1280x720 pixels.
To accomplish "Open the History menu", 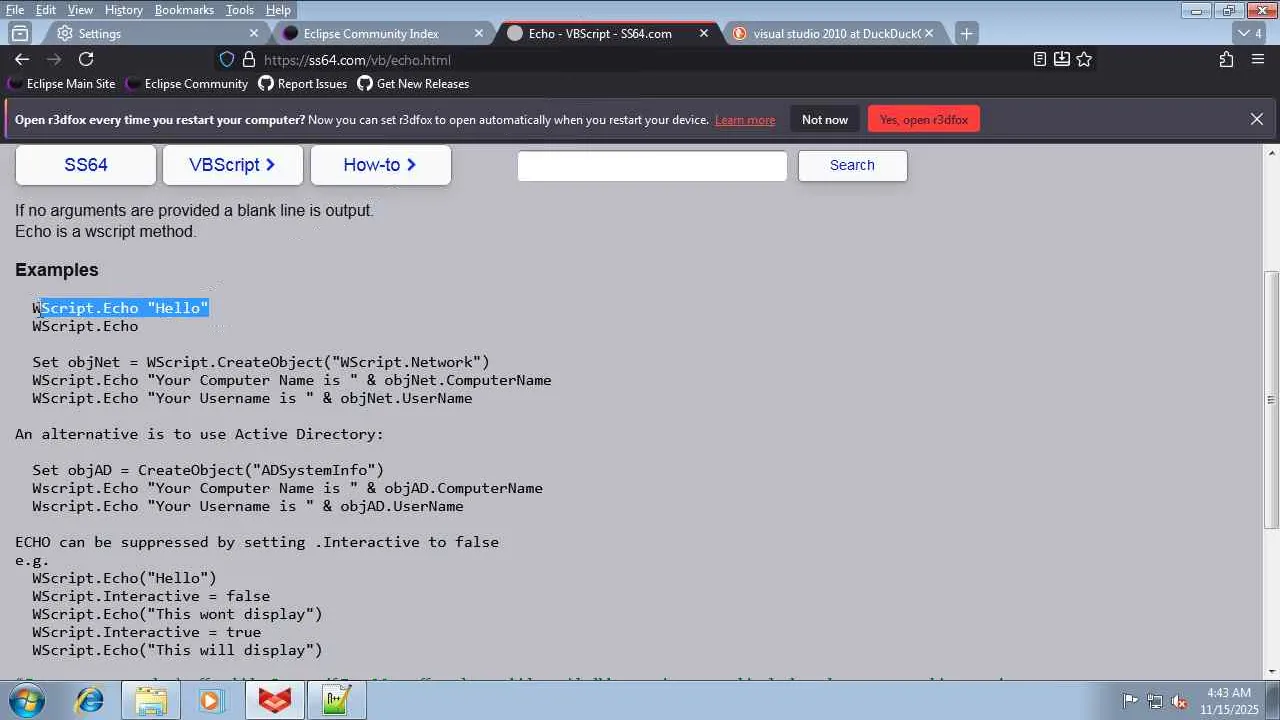I will [x=123, y=10].
